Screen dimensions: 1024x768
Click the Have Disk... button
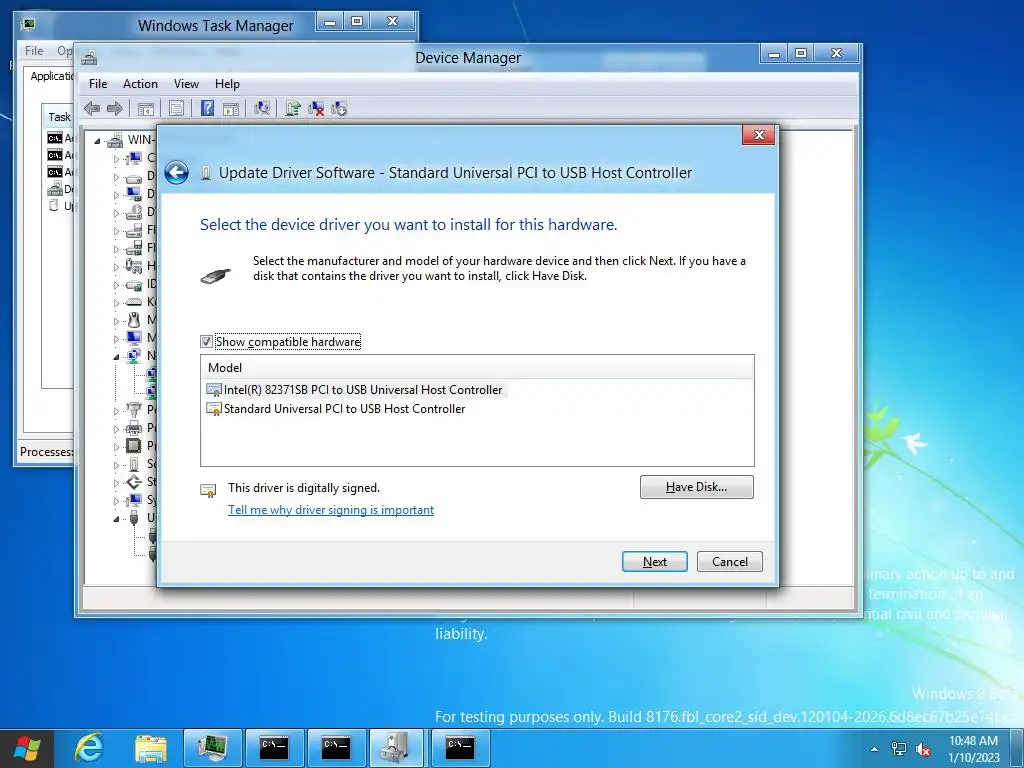(696, 487)
